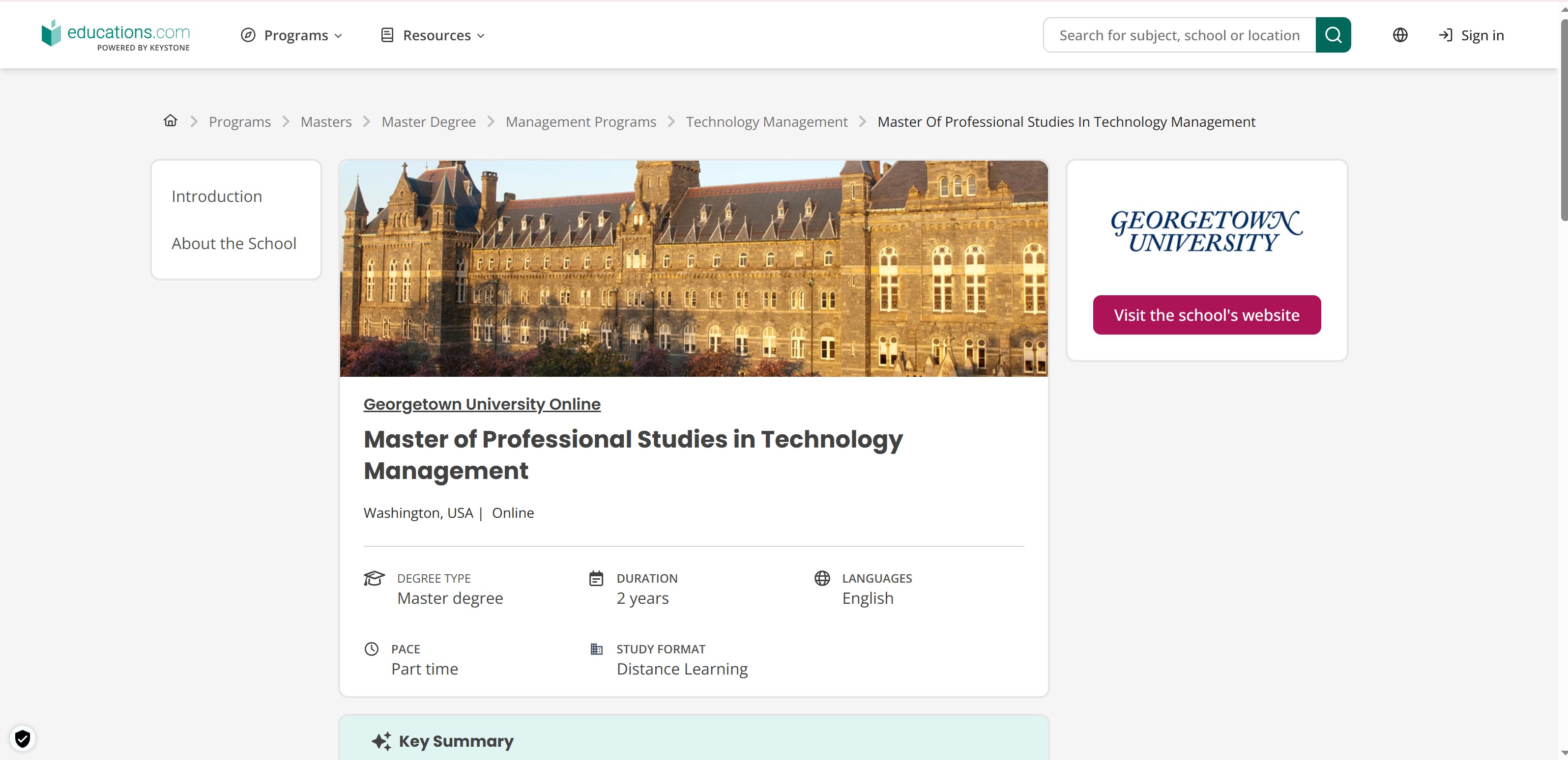Screen dimensions: 1568x760
Task: Click the 'Distance Learning' text
Action: pyautogui.click(x=682, y=669)
